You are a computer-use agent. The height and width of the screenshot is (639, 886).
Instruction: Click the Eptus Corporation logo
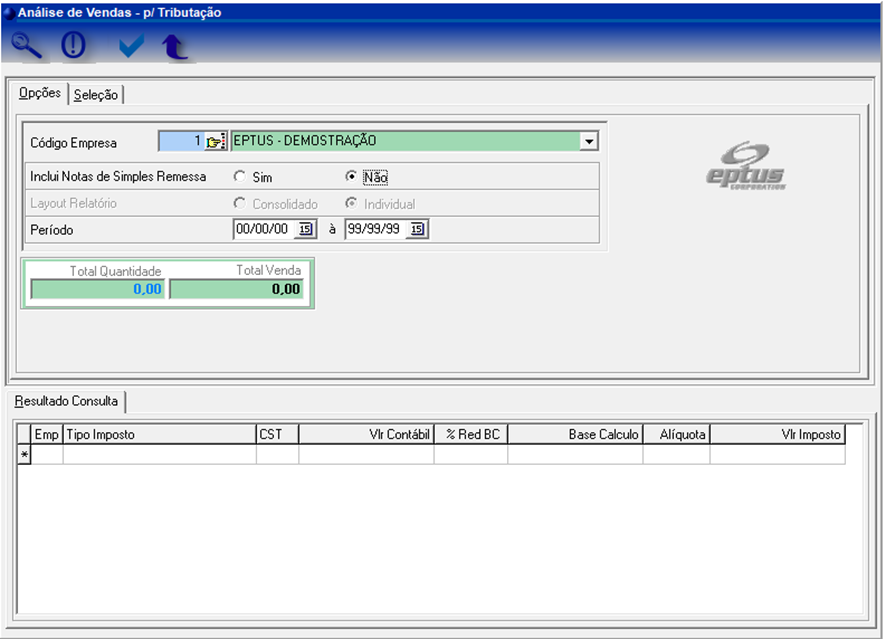746,168
